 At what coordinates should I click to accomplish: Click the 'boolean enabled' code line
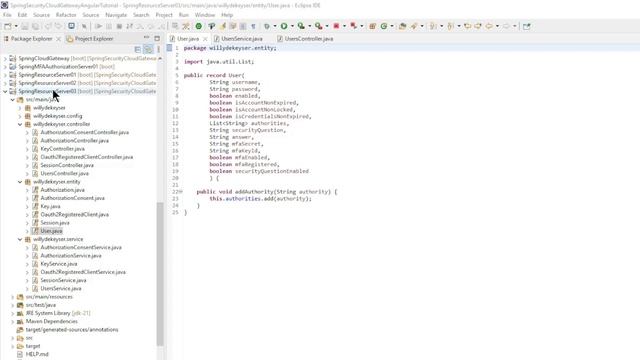coord(234,96)
